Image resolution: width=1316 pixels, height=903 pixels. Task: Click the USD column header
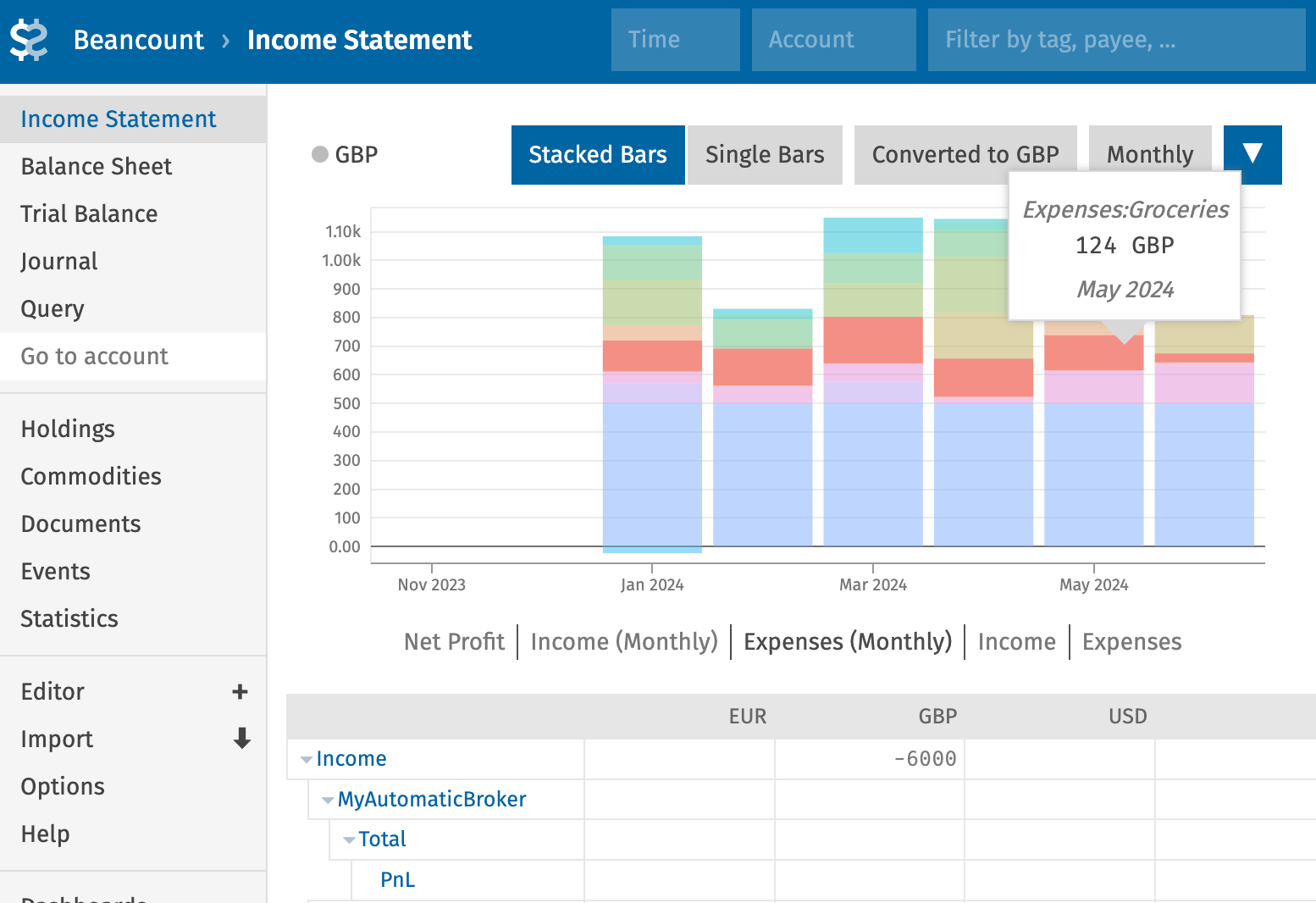(1128, 717)
